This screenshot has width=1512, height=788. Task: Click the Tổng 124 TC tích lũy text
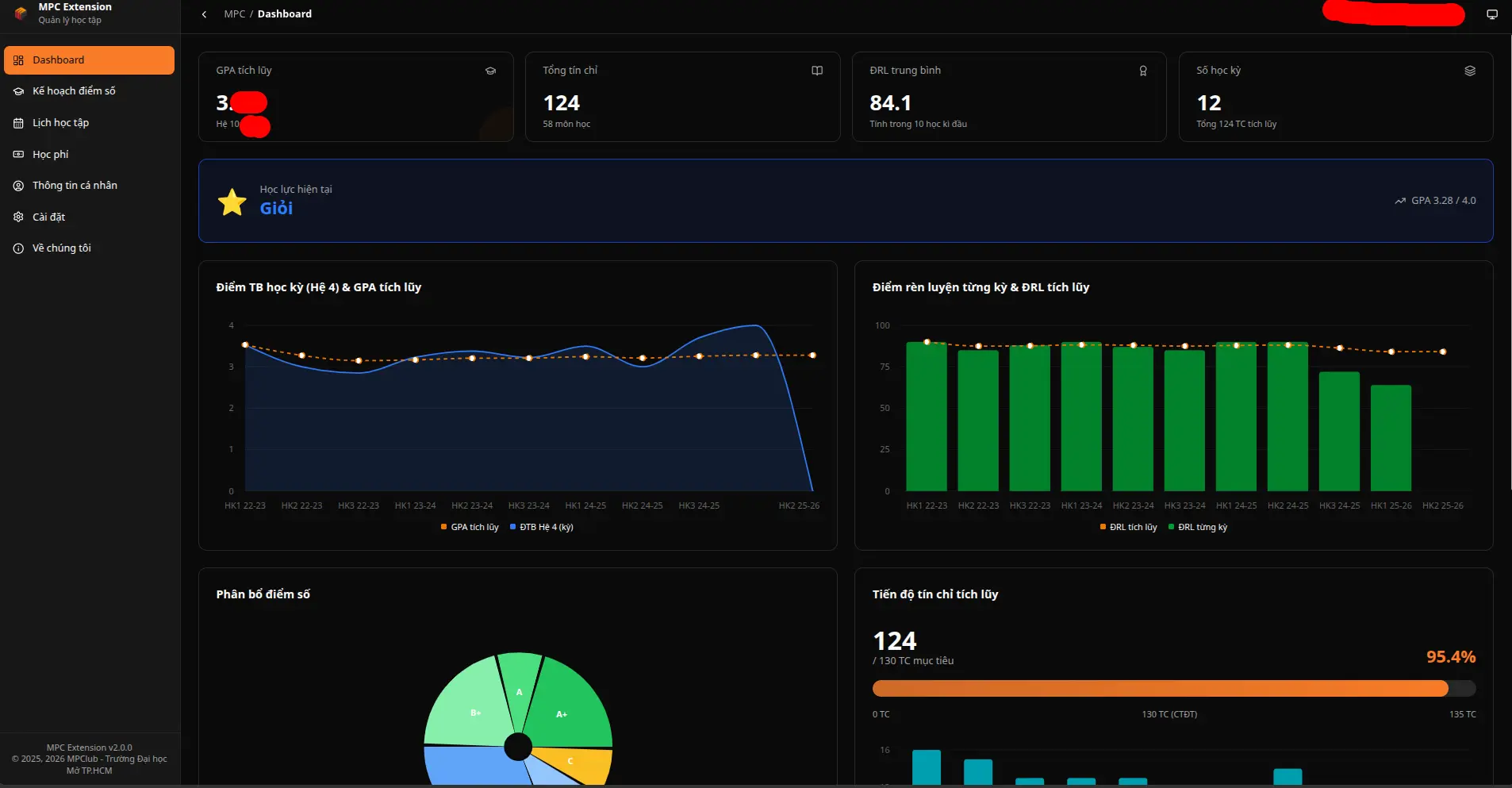click(x=1236, y=124)
